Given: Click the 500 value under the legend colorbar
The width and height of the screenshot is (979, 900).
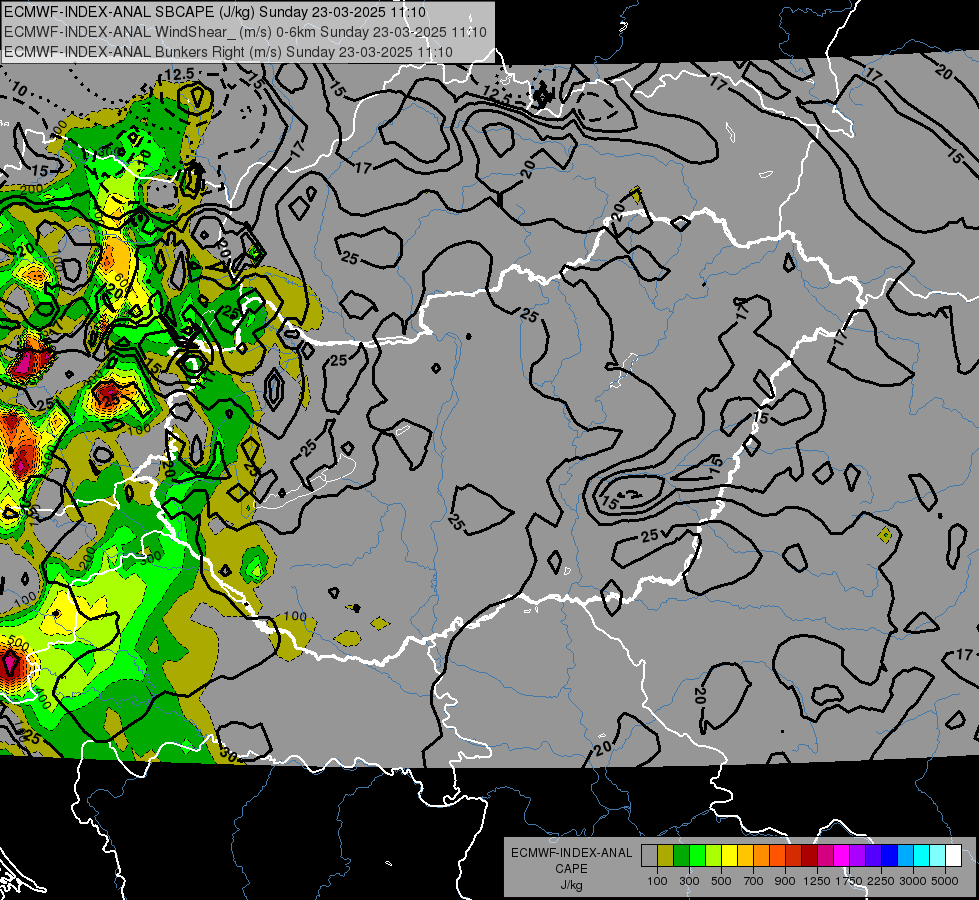Looking at the screenshot, I should (721, 881).
